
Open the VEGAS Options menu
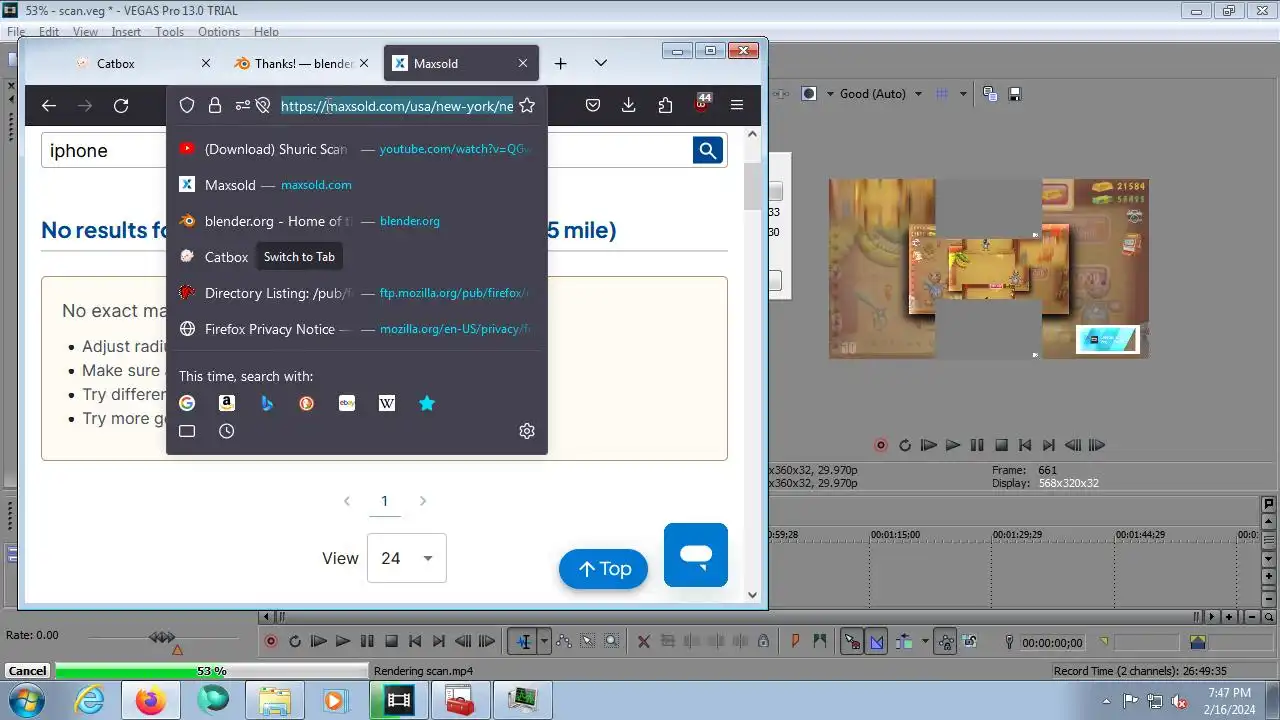click(x=219, y=32)
